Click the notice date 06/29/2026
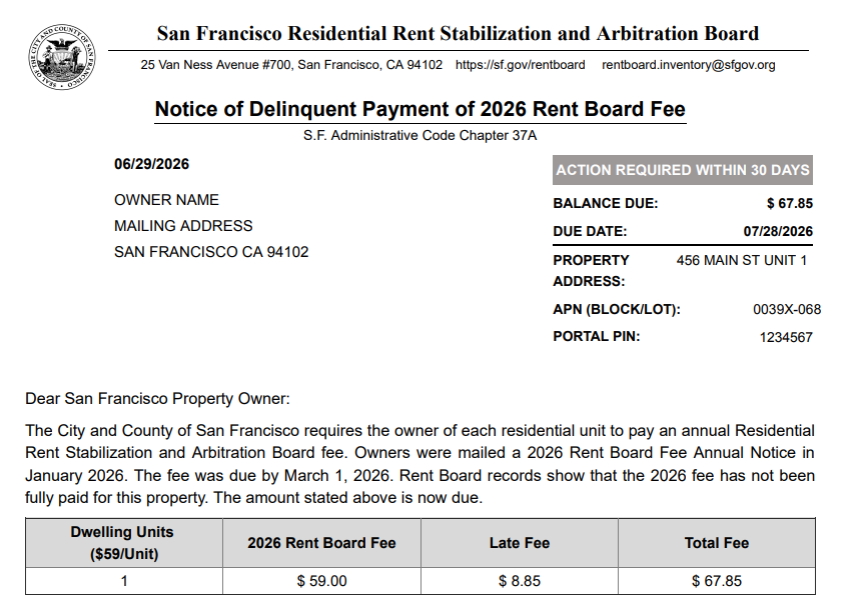The image size is (852, 606). [x=152, y=164]
